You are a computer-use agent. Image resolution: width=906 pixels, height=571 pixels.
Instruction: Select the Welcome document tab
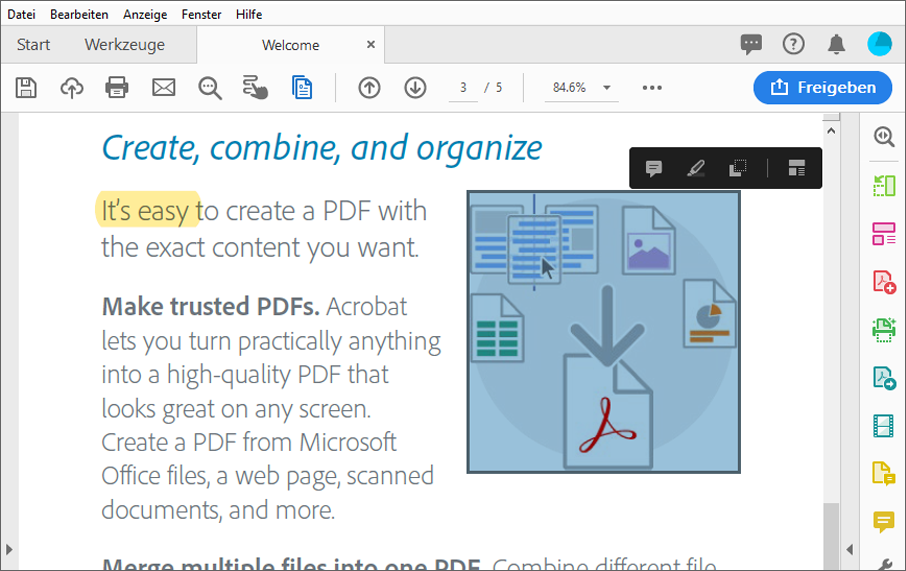[291, 45]
